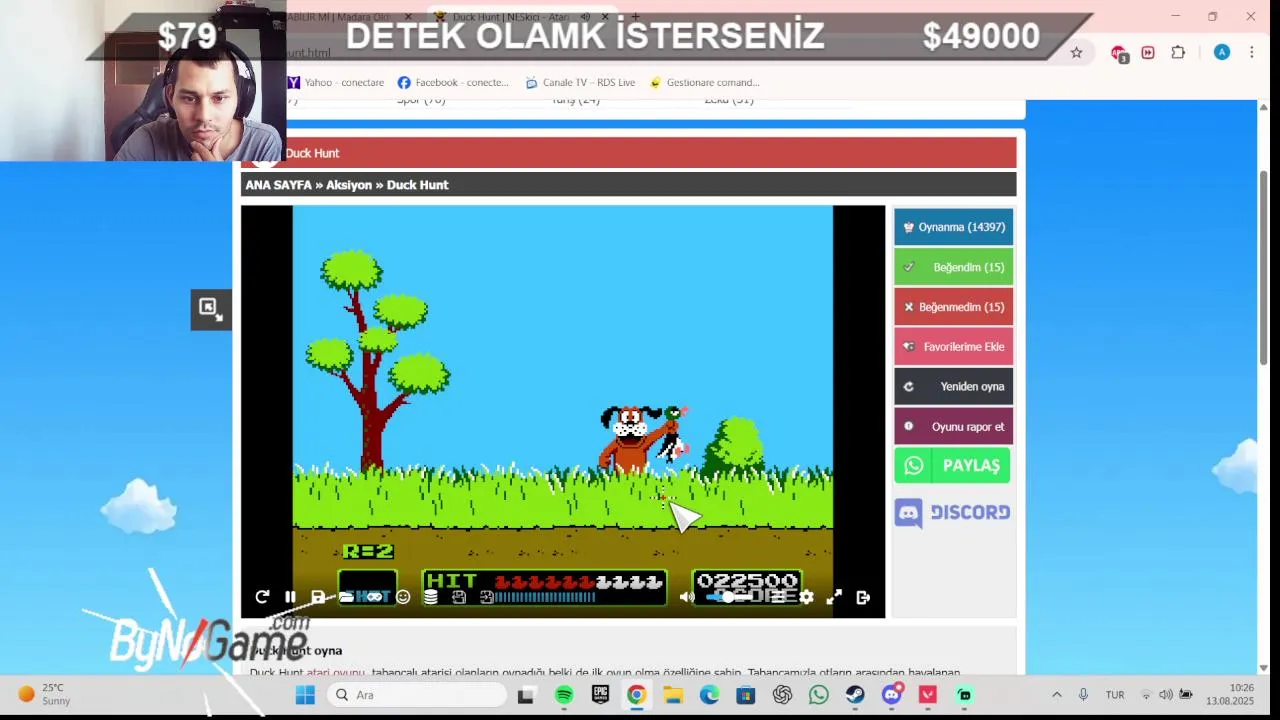The height and width of the screenshot is (720, 1280).
Task: Switch the TUR keyboard language
Action: 1114,695
